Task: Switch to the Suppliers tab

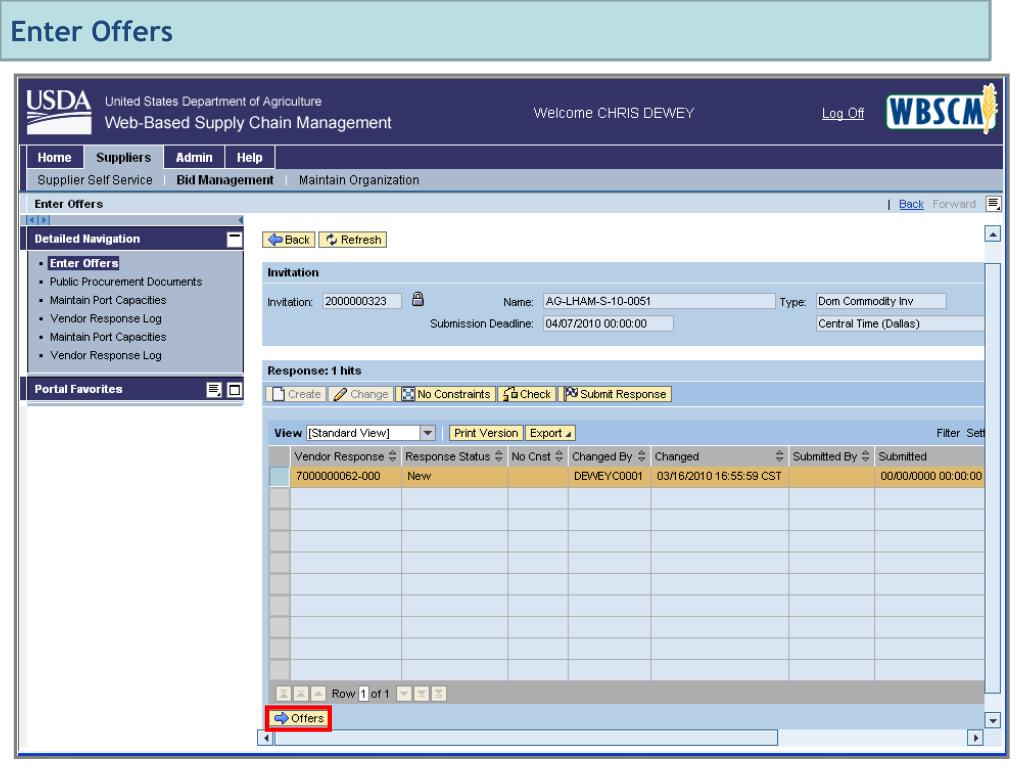Action: click(122, 158)
